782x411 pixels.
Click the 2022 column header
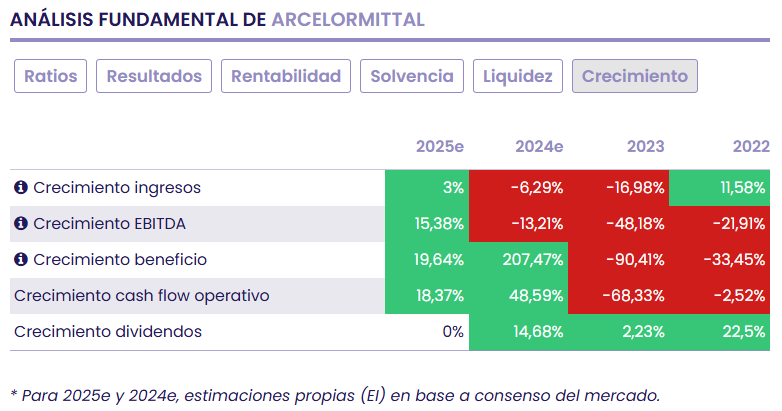750,147
